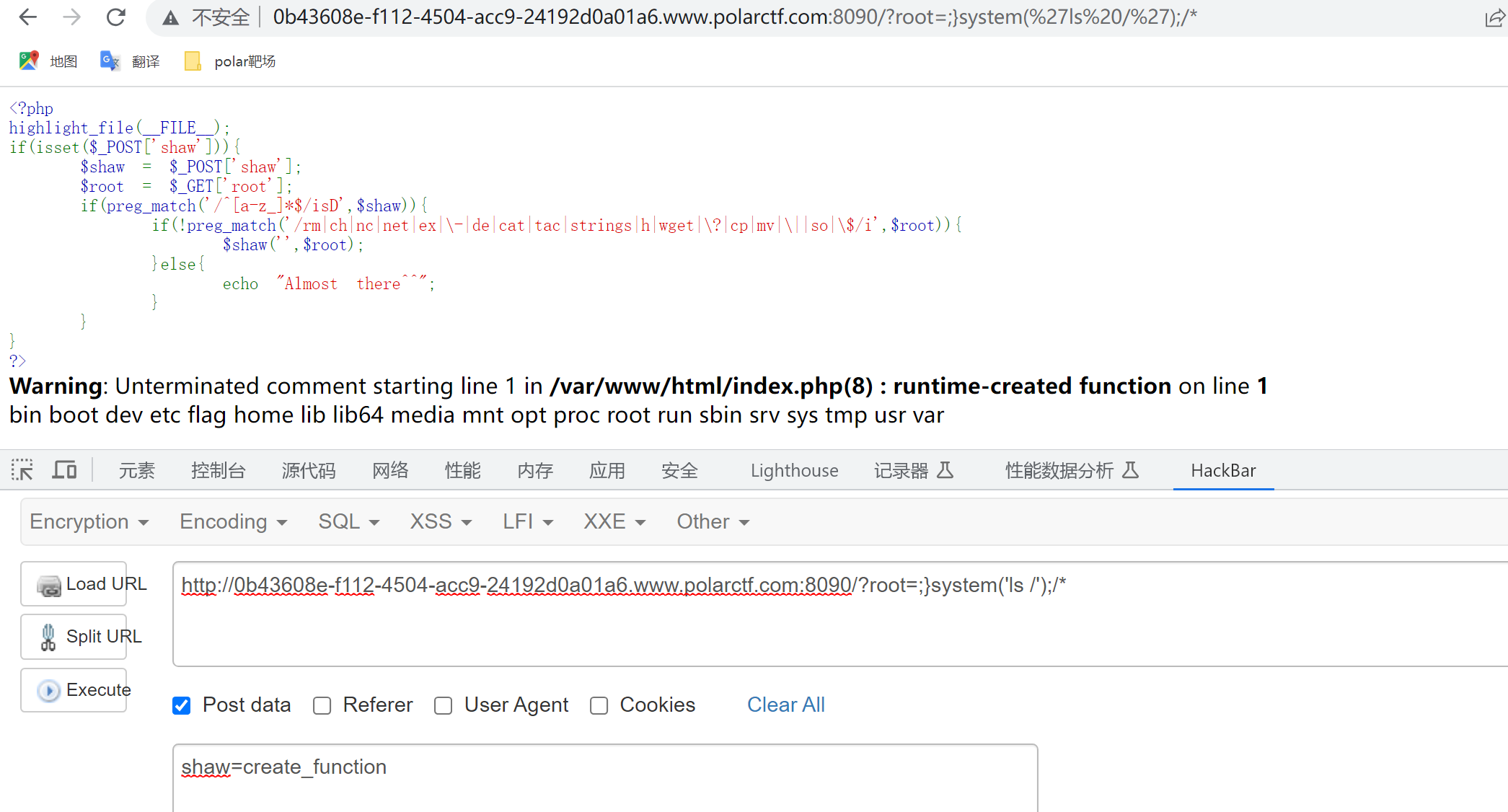Click the share page icon
Viewport: 1508px width, 812px height.
pos(1494,18)
